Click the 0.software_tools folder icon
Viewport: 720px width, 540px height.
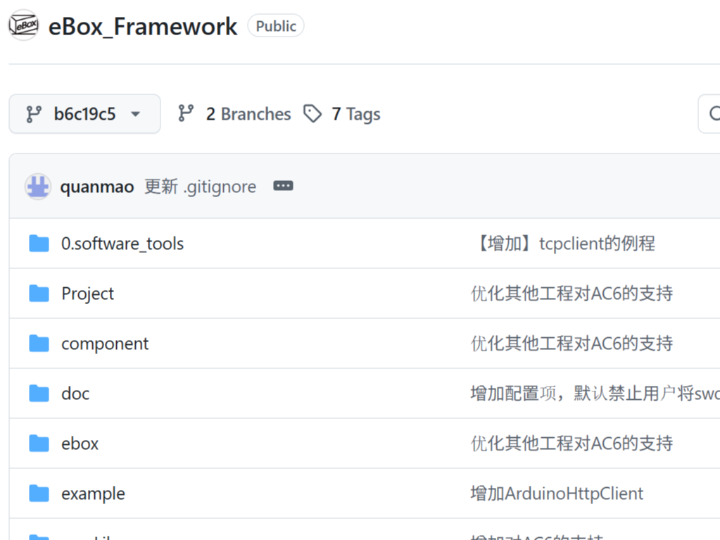(39, 243)
